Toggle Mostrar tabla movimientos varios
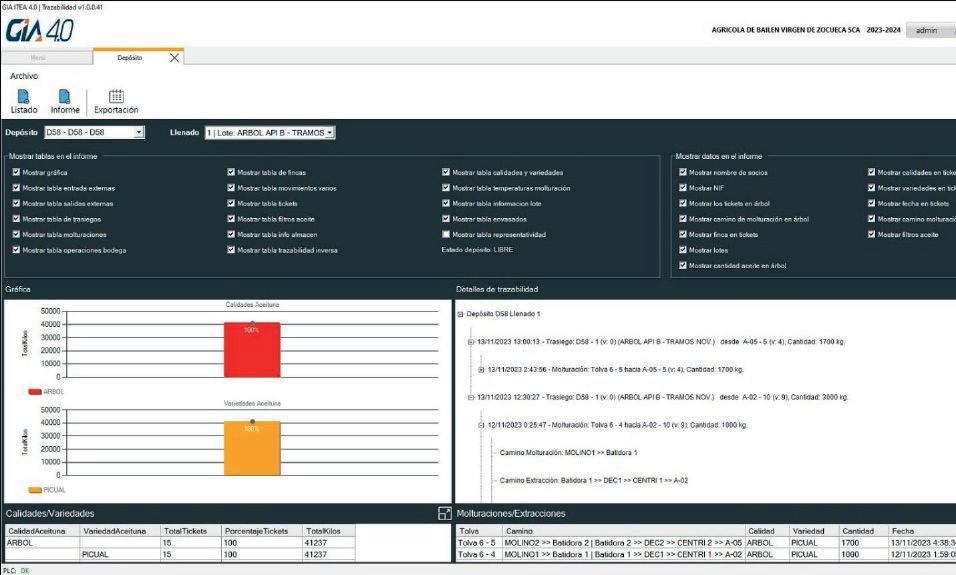This screenshot has height=575, width=956. point(231,188)
